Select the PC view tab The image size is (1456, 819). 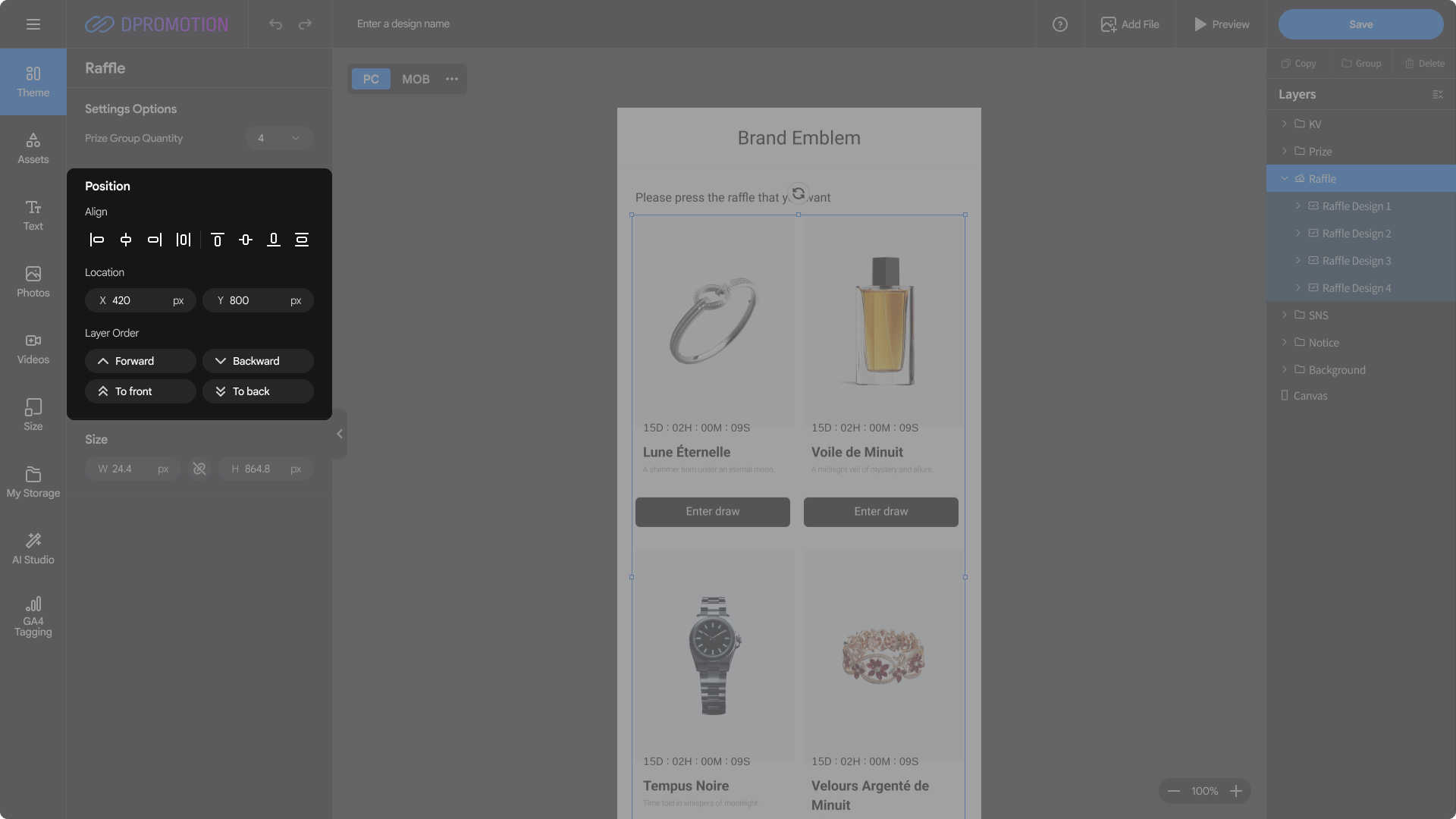[371, 79]
